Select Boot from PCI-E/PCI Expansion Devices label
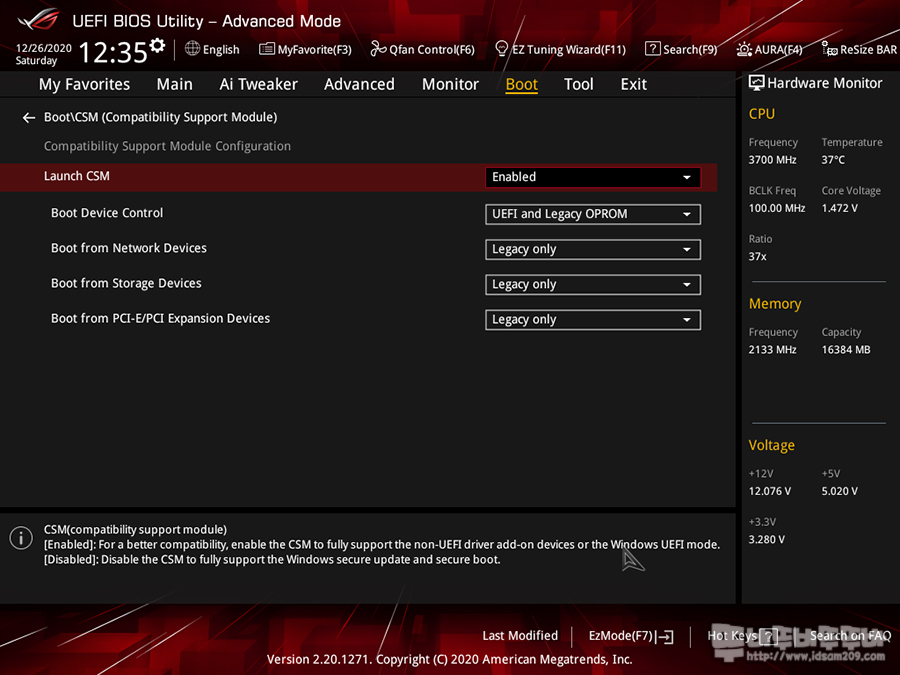The width and height of the screenshot is (900, 675). tap(161, 318)
